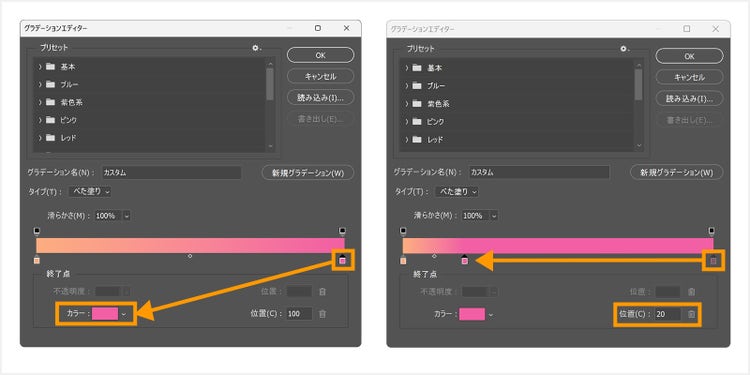Select ピンク folder icon in right dialog
This screenshot has height=375, width=750.
(x=417, y=122)
